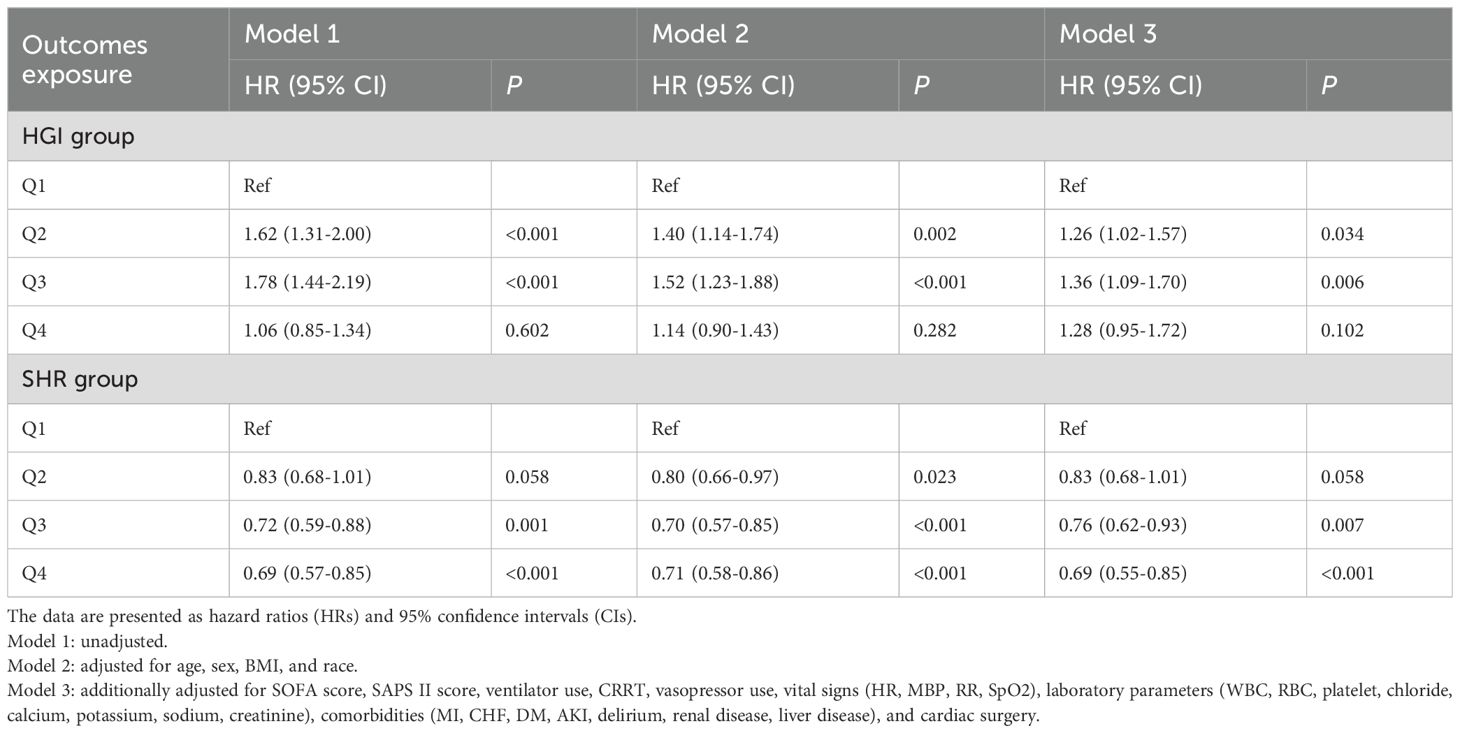Click the Model 3 column header
The image size is (1460, 733).
point(1108,34)
